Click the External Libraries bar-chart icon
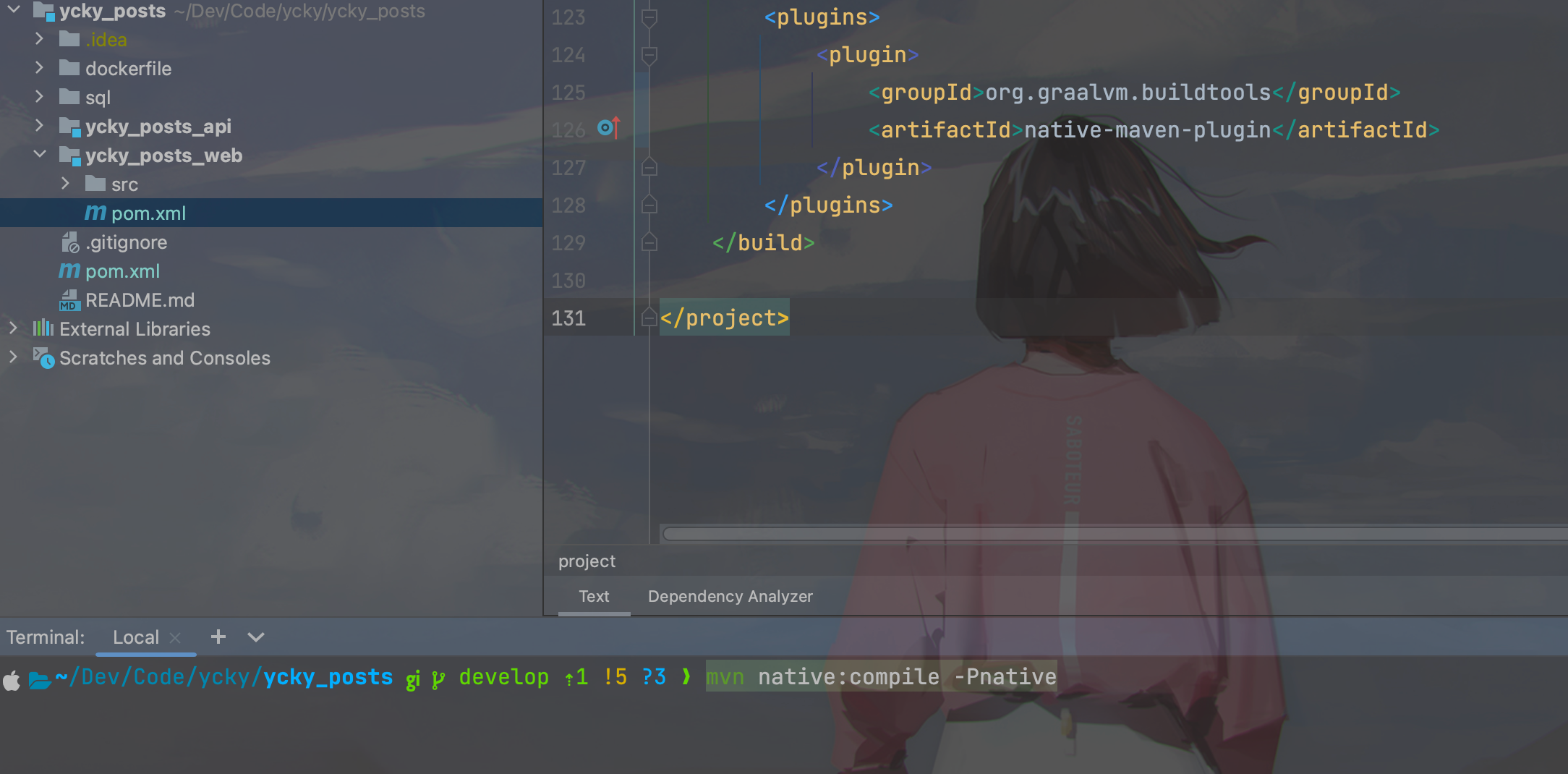 pos(43,328)
